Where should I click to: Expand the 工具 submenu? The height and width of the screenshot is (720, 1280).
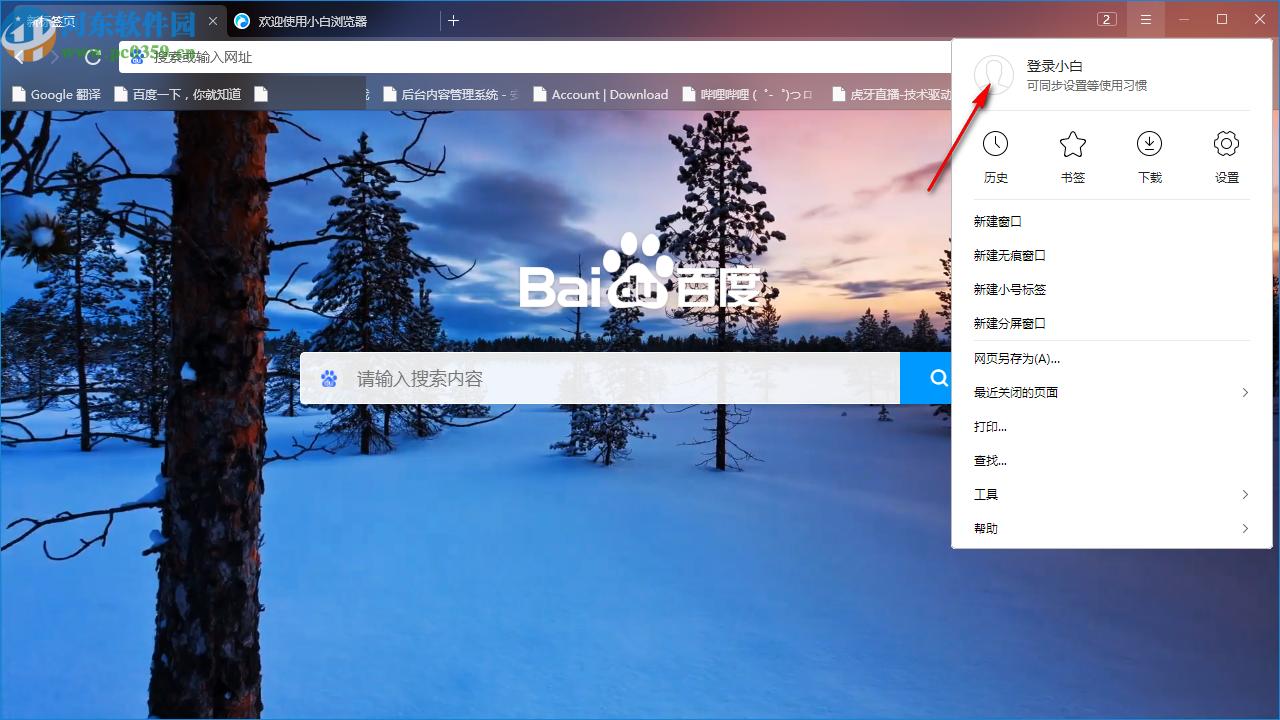pos(1111,494)
